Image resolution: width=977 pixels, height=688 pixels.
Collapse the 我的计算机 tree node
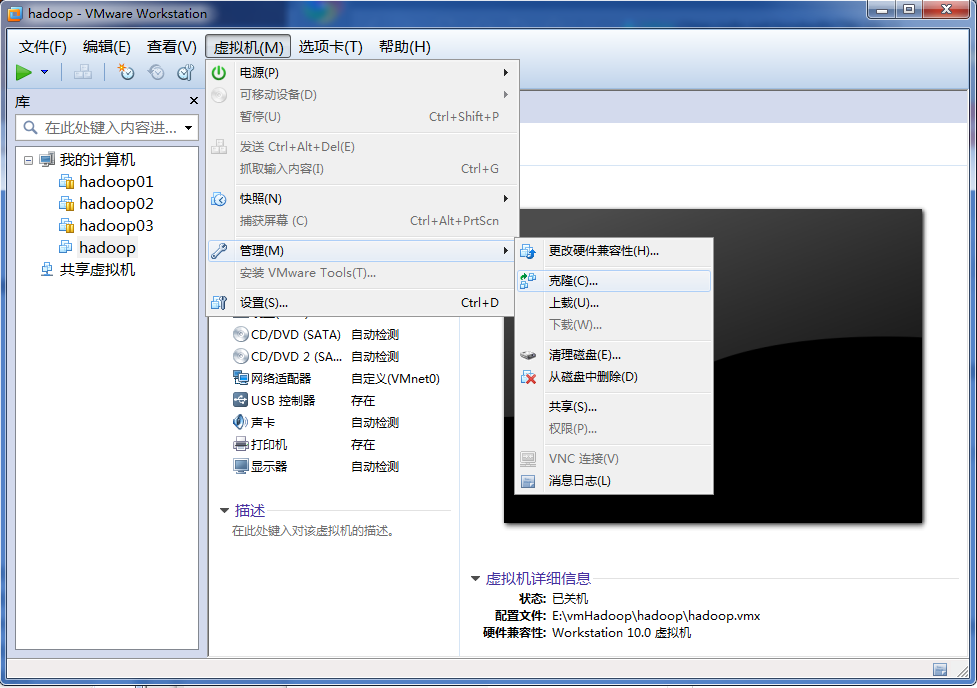pyautogui.click(x=28, y=160)
